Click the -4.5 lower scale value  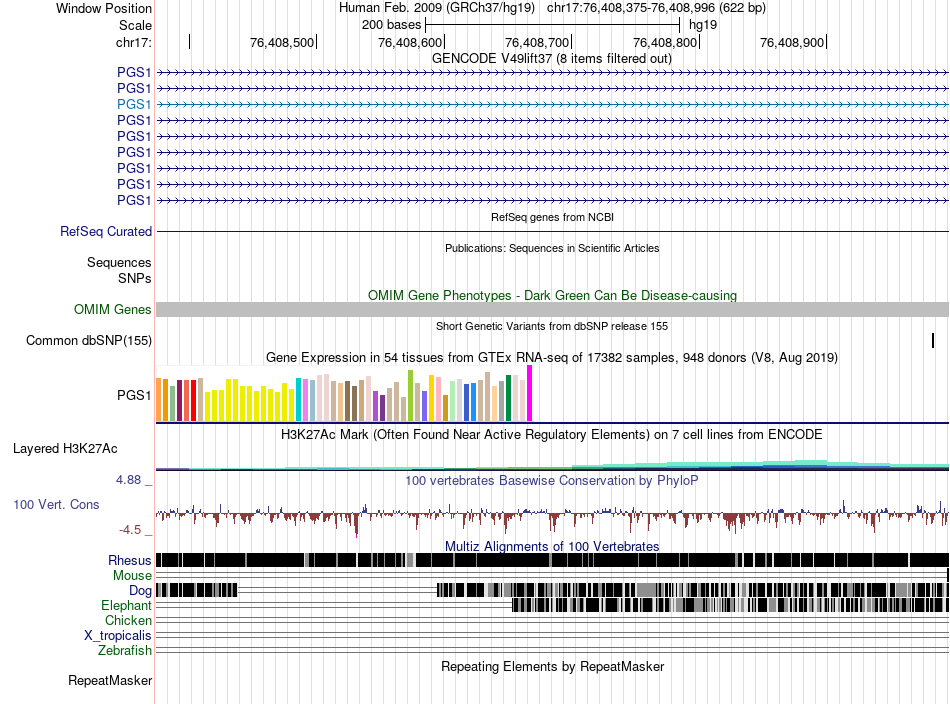(130, 530)
